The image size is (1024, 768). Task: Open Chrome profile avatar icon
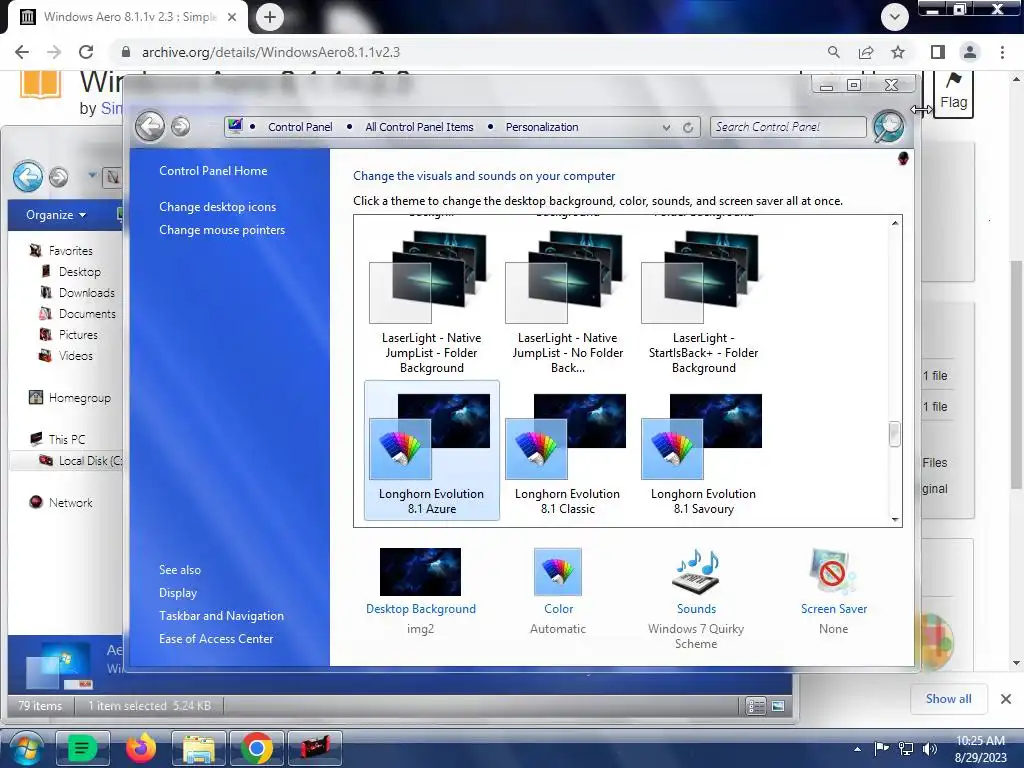click(x=970, y=52)
